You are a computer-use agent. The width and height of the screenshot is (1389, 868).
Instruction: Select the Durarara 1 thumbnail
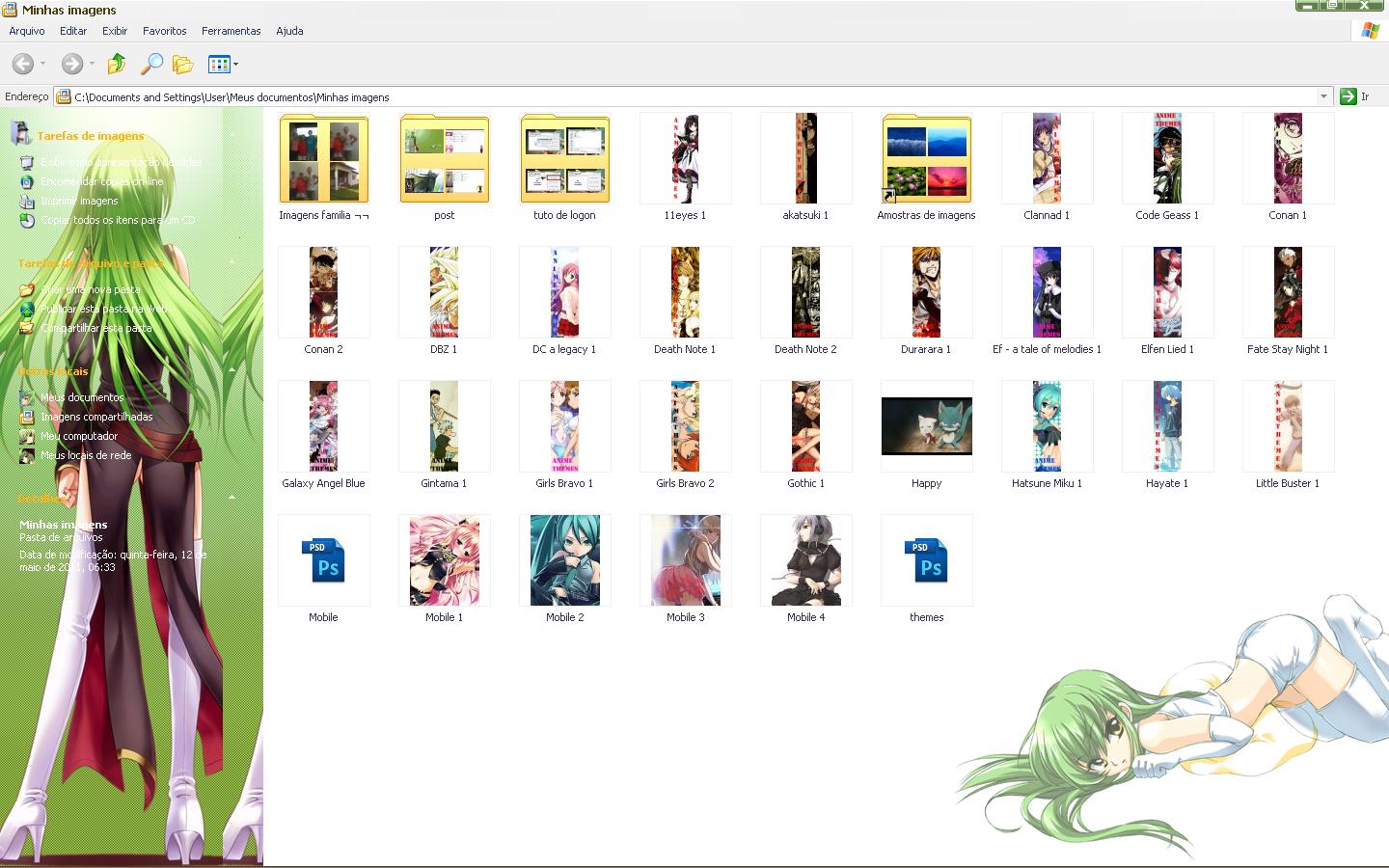coord(926,292)
